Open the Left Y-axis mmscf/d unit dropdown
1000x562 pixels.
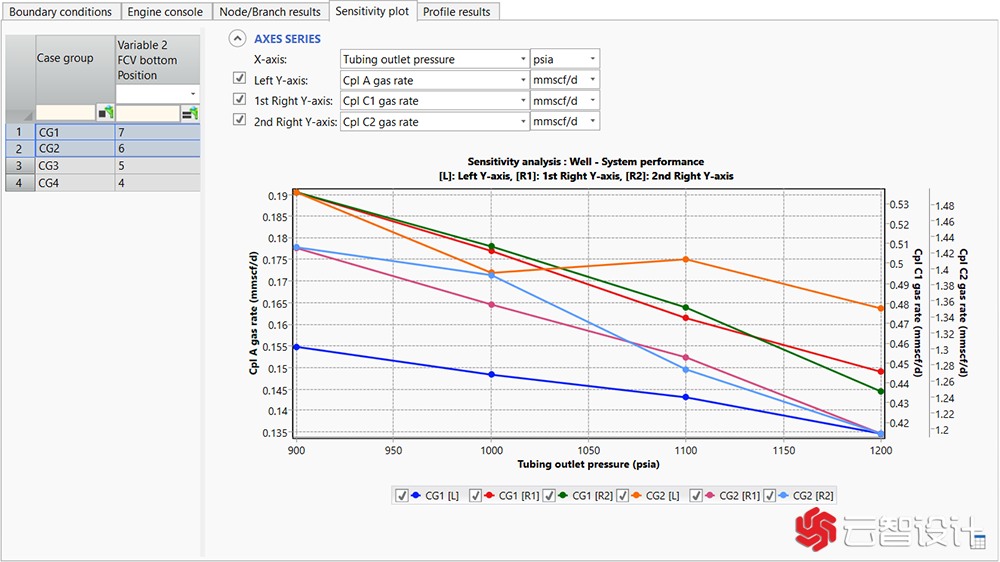(x=565, y=80)
